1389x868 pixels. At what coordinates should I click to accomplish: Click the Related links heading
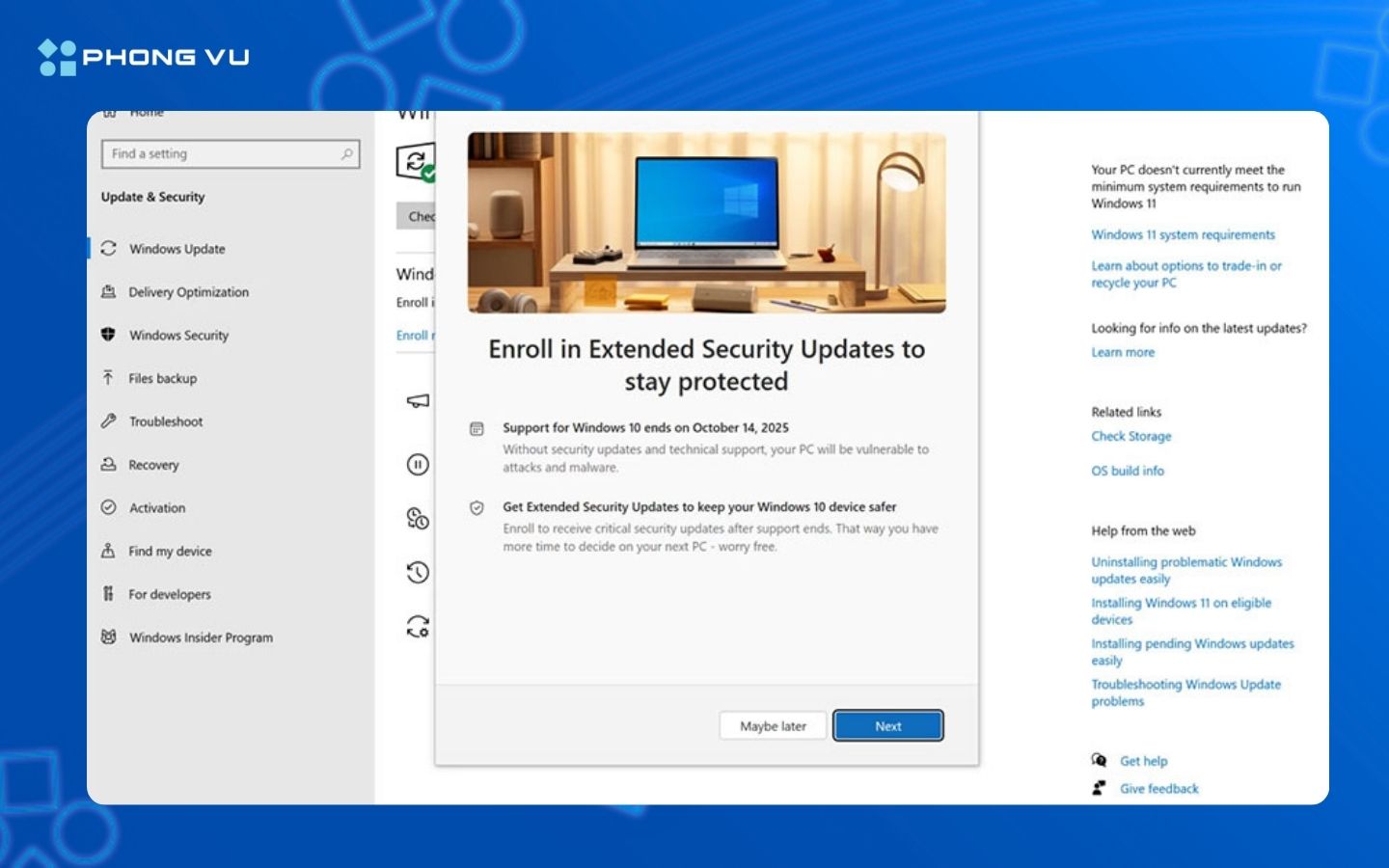1126,413
